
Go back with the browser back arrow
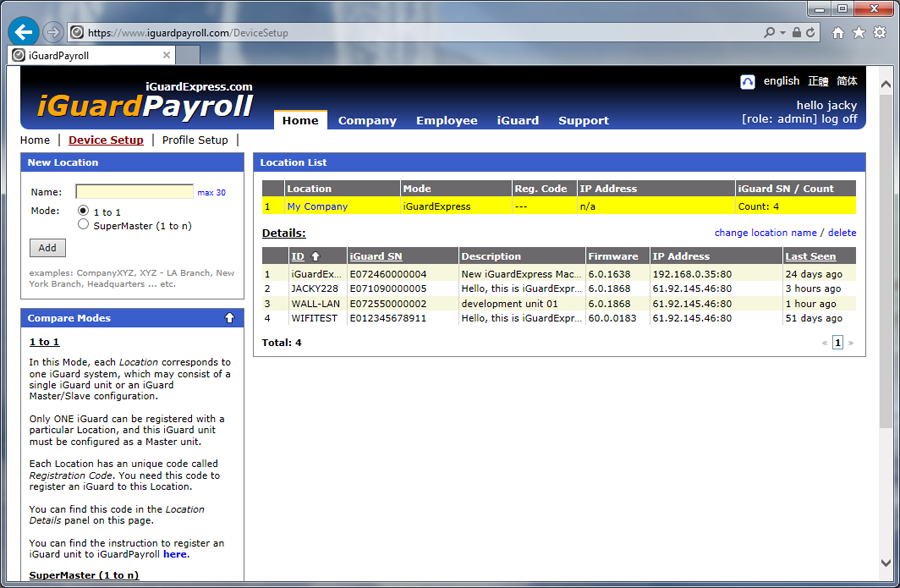click(24, 32)
